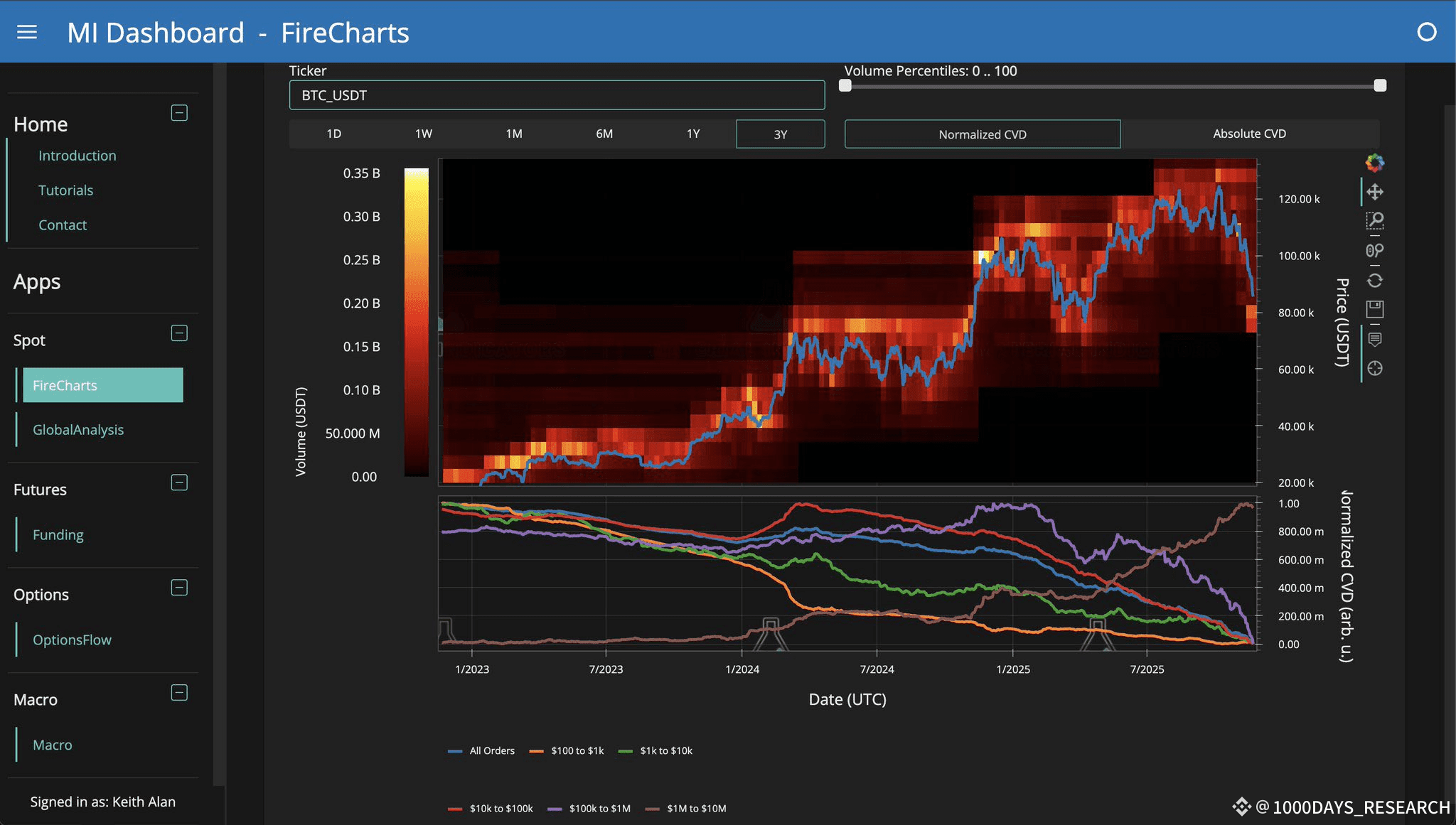Select the 1Y timeframe tab
The image size is (1456, 825).
click(693, 134)
